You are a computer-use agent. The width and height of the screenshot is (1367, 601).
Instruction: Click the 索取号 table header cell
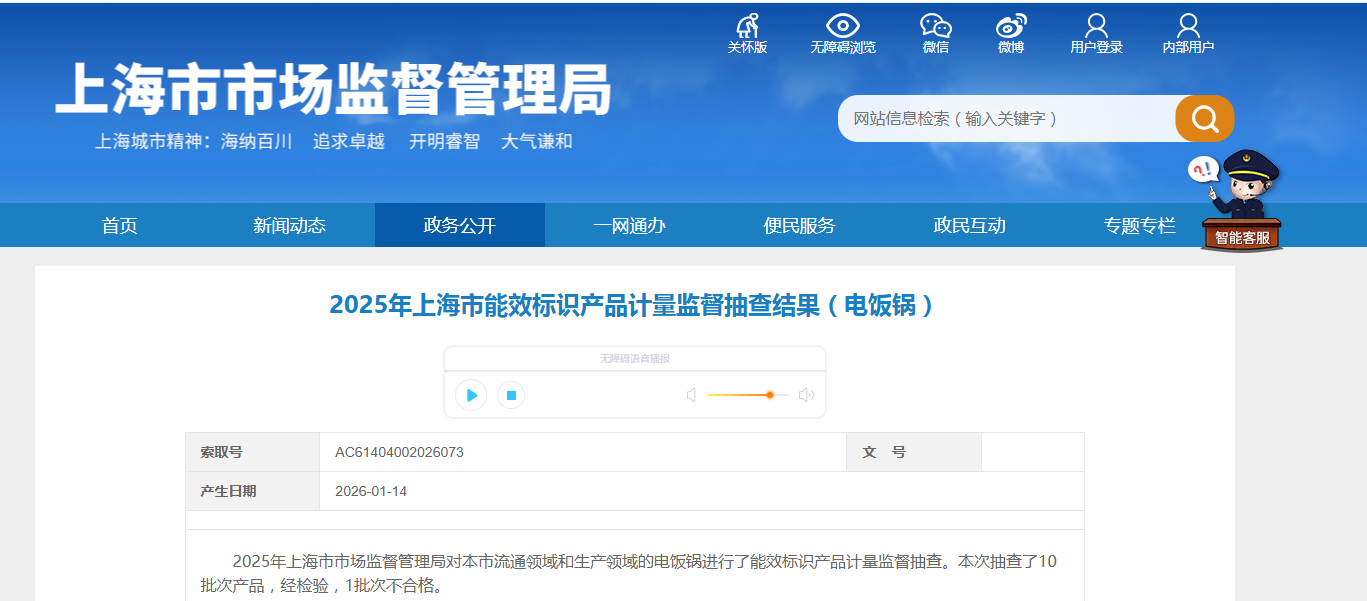pos(252,452)
